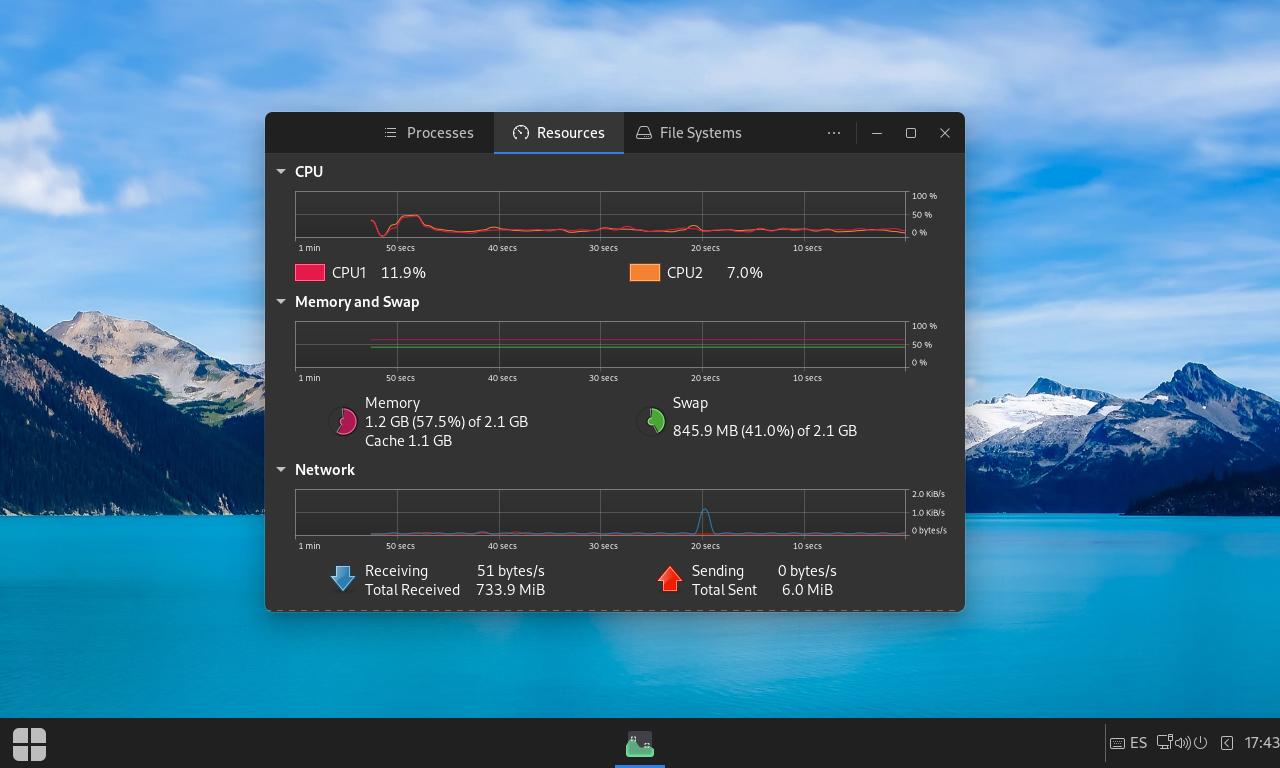The image size is (1280, 768).
Task: Click the Memory and Swap history graph
Action: pyautogui.click(x=601, y=345)
